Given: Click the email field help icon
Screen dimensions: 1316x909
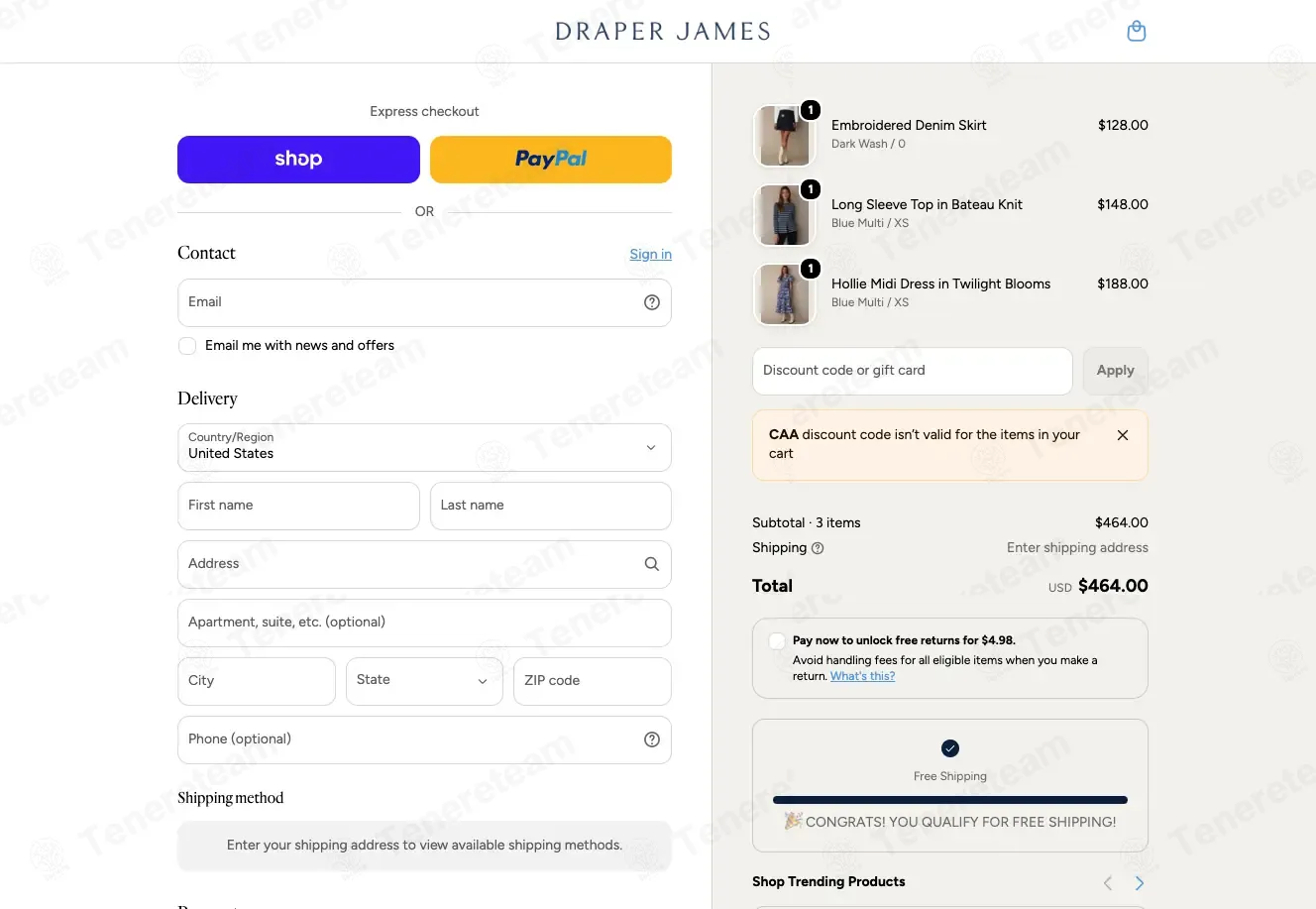Looking at the screenshot, I should 652,302.
